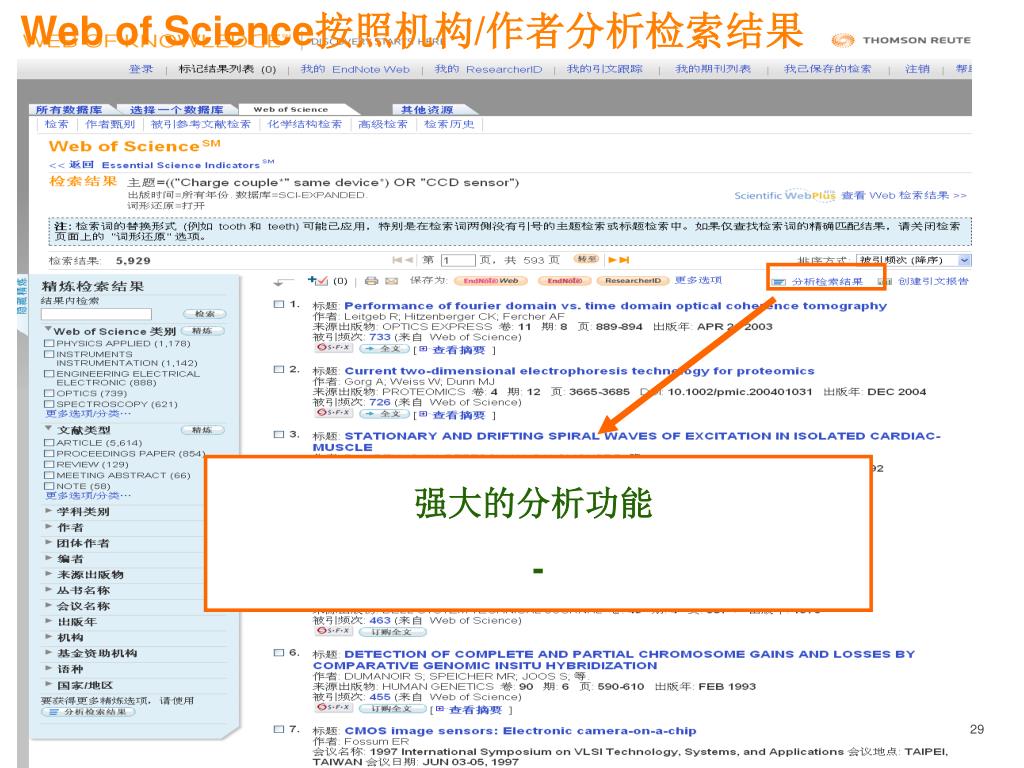Image resolution: width=1024 pixels, height=768 pixels.
Task: Expand 查看摘要 for result 1
Action: pos(458,350)
